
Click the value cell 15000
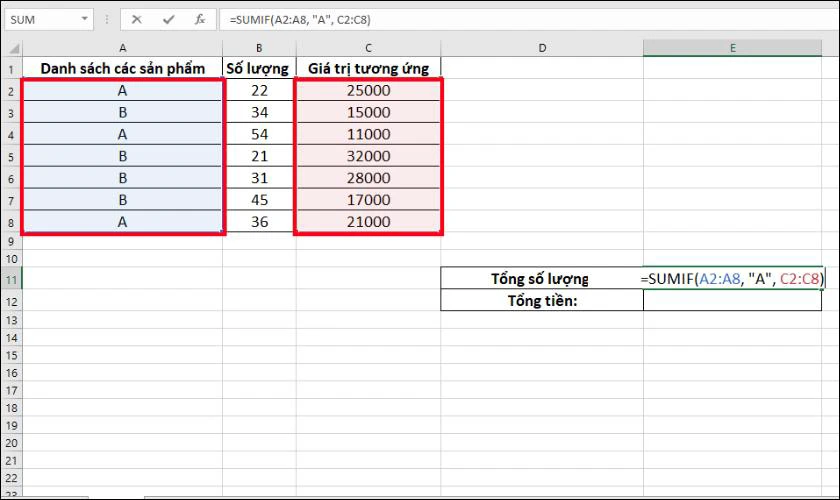coord(369,112)
